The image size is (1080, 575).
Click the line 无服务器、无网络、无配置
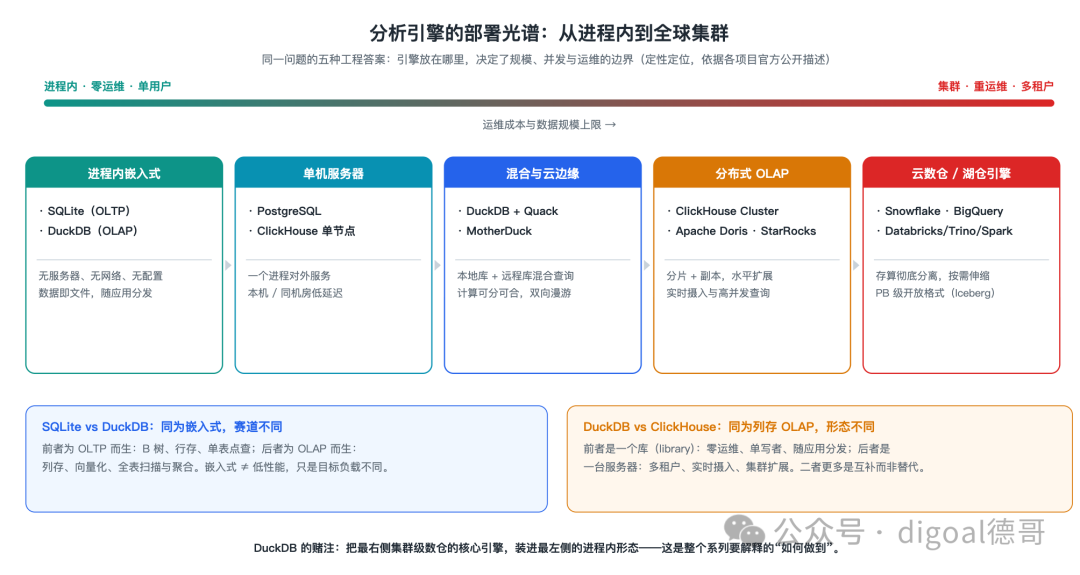pos(101,275)
